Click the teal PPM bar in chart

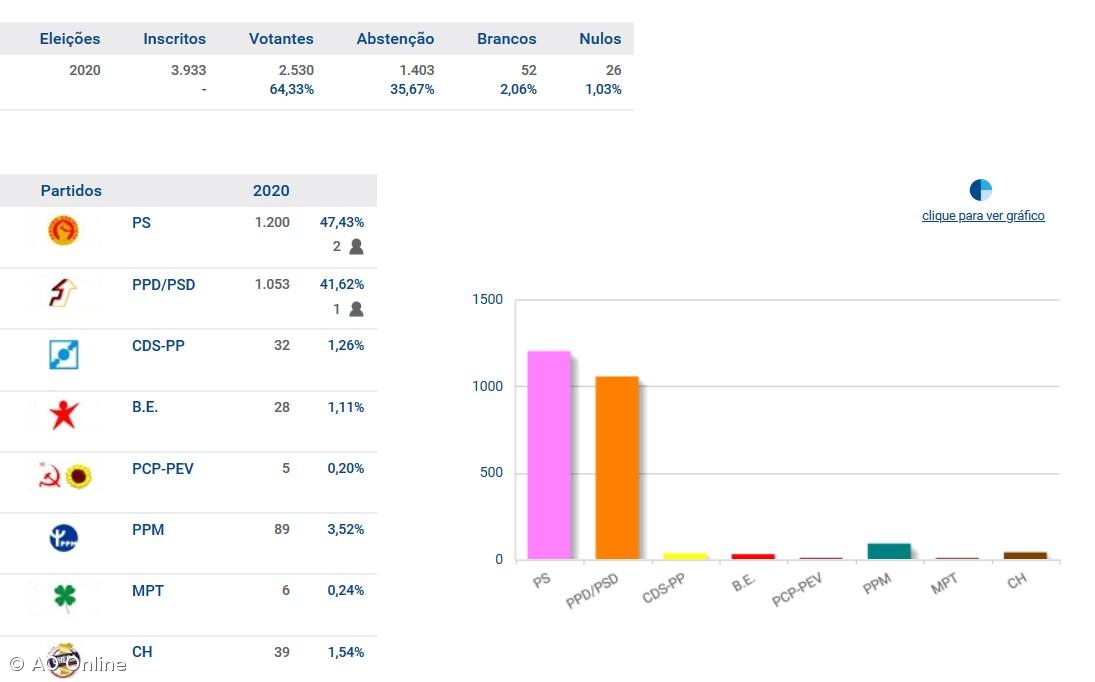[888, 551]
